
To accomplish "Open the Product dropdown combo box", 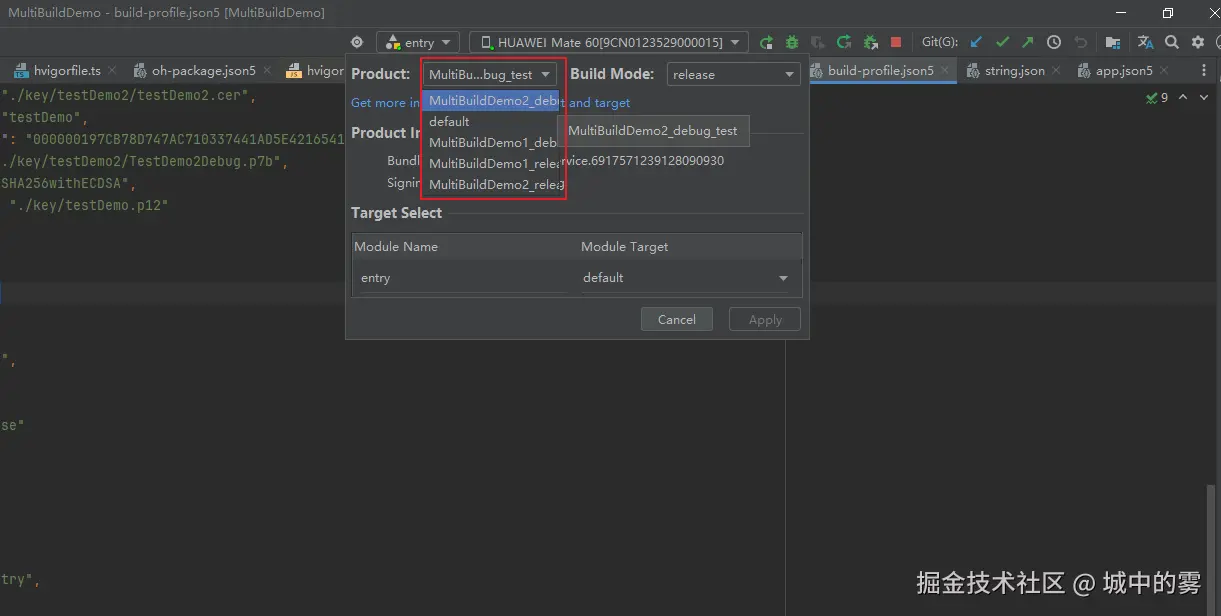I will [490, 74].
